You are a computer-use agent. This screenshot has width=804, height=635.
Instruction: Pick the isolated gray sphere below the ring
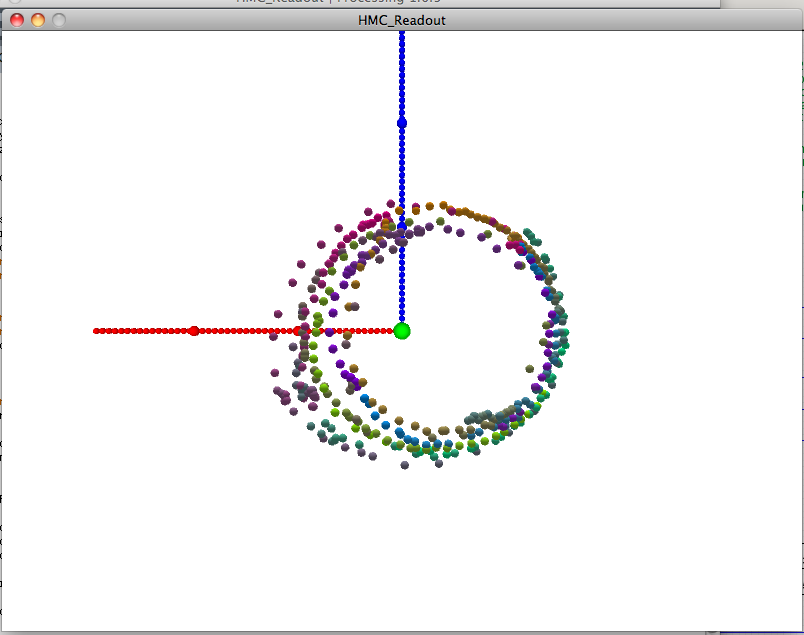(x=404, y=465)
